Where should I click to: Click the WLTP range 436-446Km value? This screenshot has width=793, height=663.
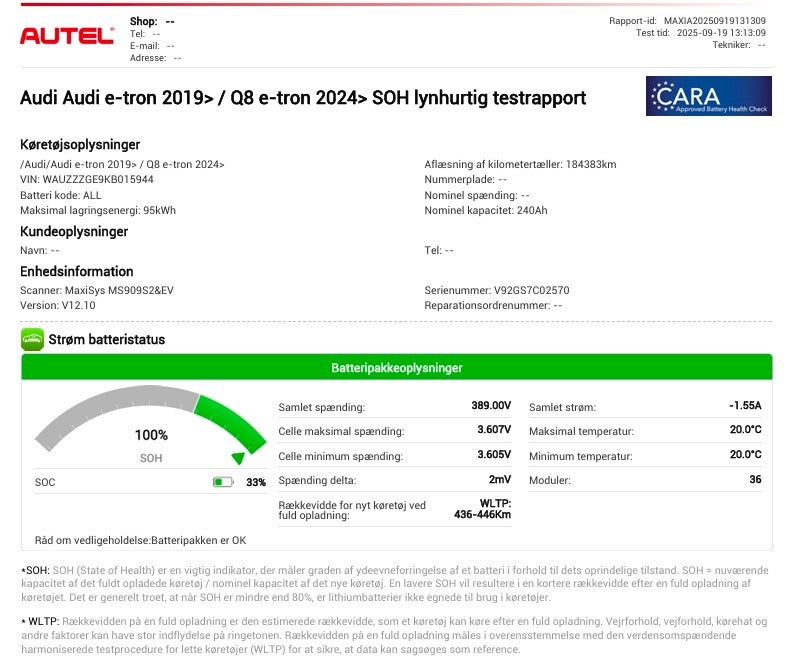(482, 515)
